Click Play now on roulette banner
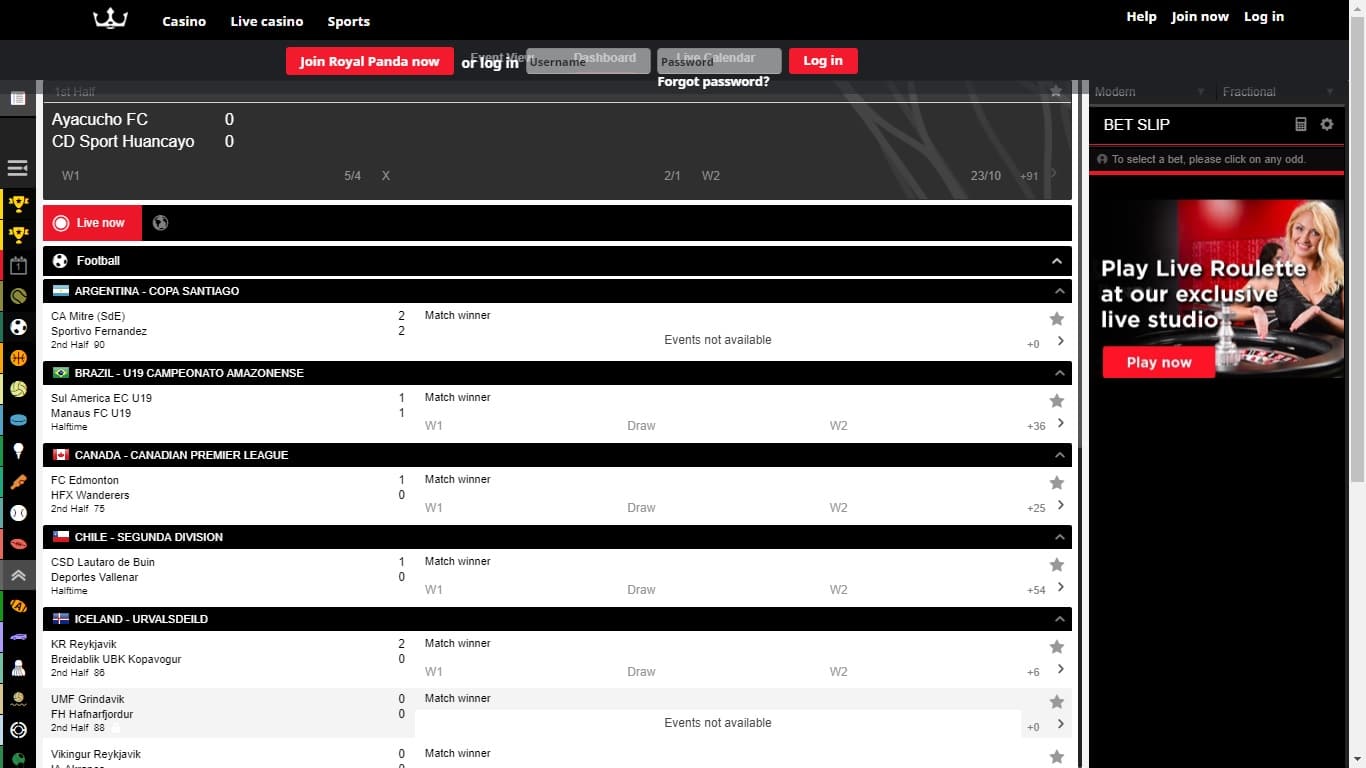Screen dimensions: 1366x768 1159,362
